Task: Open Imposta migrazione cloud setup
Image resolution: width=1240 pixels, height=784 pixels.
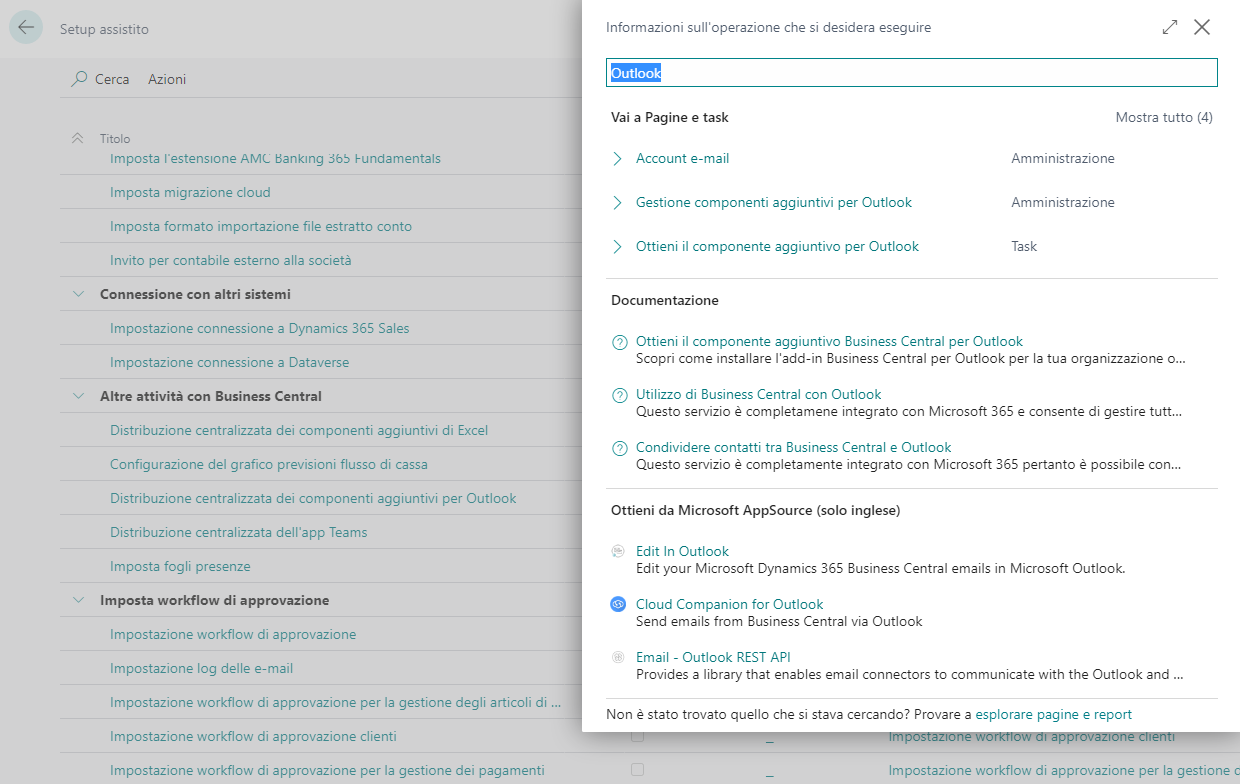Action: 190,192
